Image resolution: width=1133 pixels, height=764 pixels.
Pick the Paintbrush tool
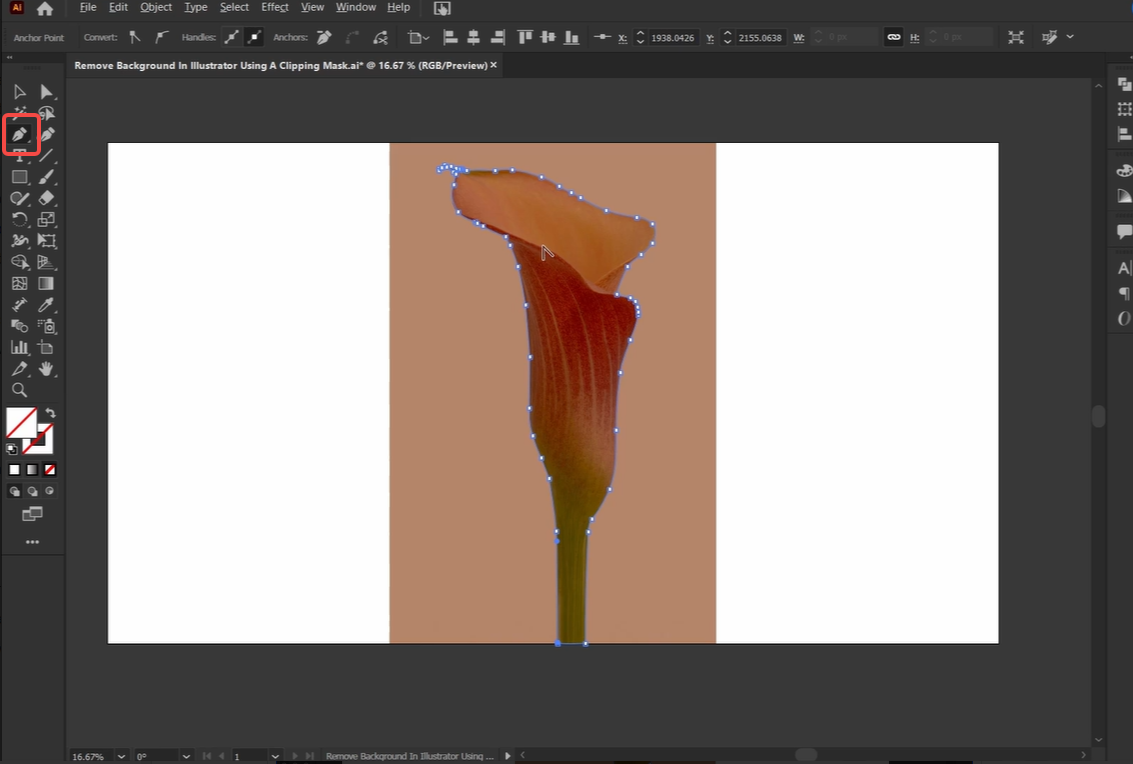point(46,177)
